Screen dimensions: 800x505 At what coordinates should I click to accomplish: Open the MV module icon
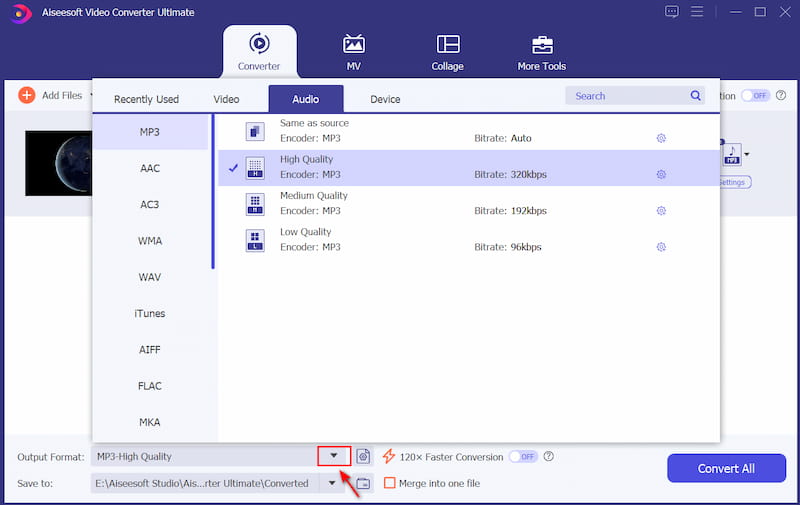pos(353,45)
